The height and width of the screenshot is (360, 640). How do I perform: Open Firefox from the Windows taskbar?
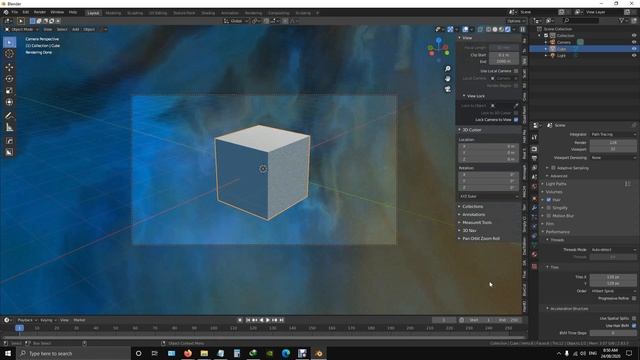(188, 353)
